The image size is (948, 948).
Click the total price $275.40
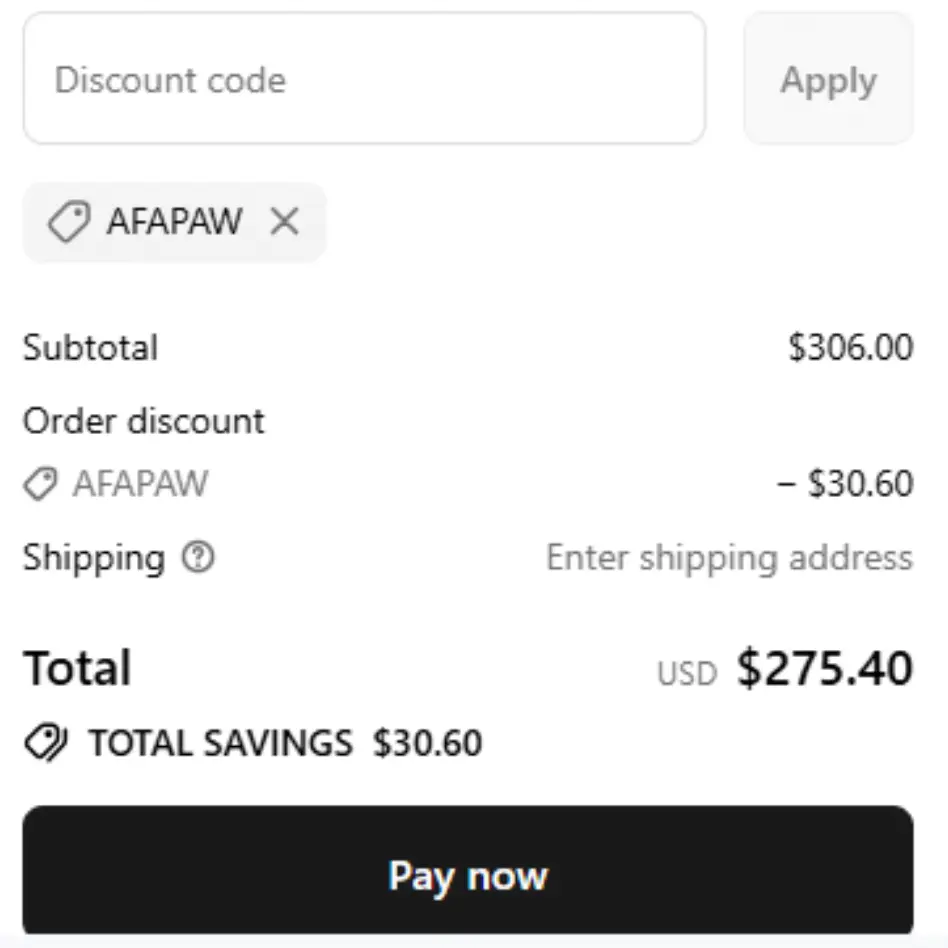pyautogui.click(x=825, y=669)
